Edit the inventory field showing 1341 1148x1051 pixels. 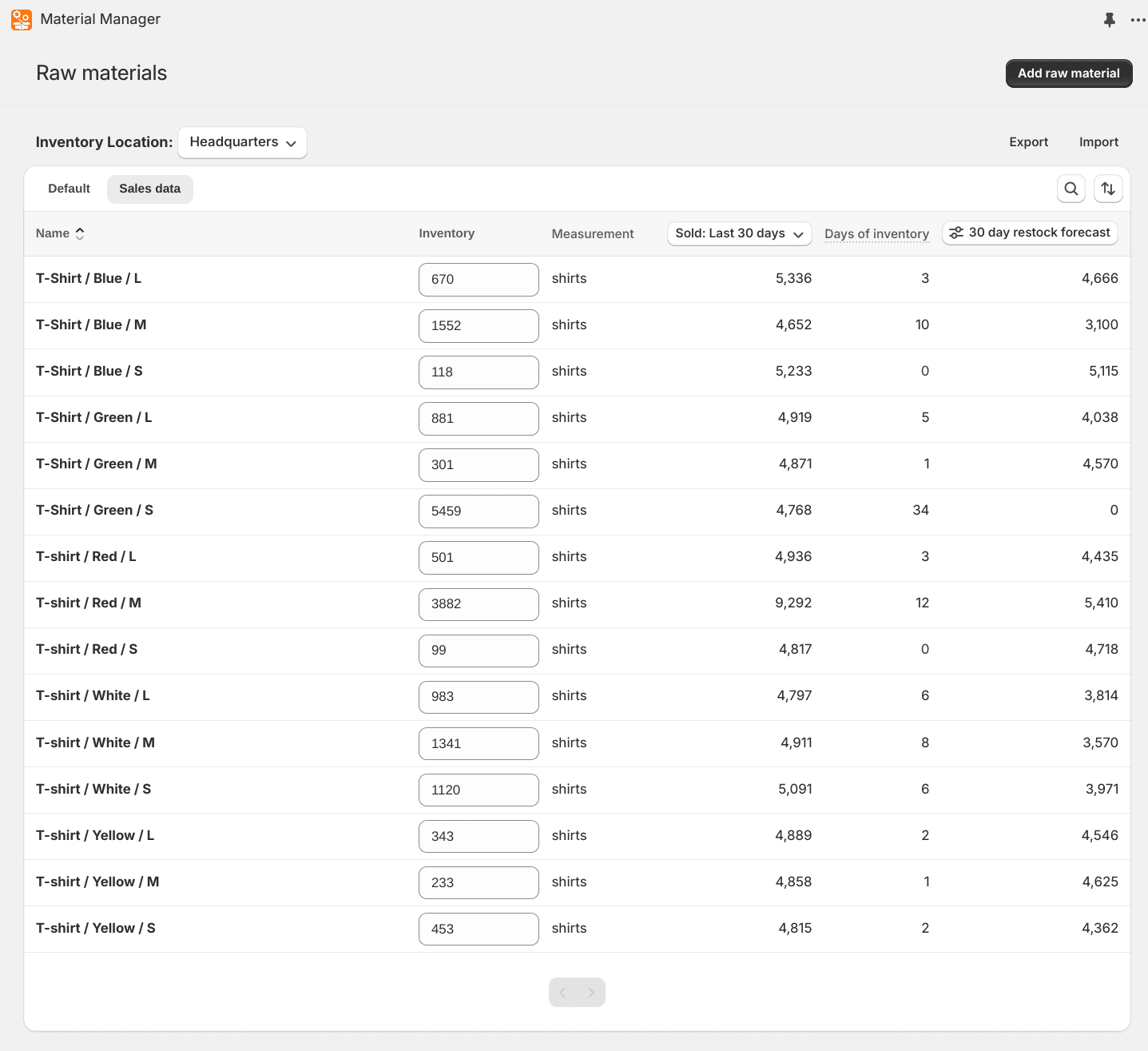(x=479, y=743)
